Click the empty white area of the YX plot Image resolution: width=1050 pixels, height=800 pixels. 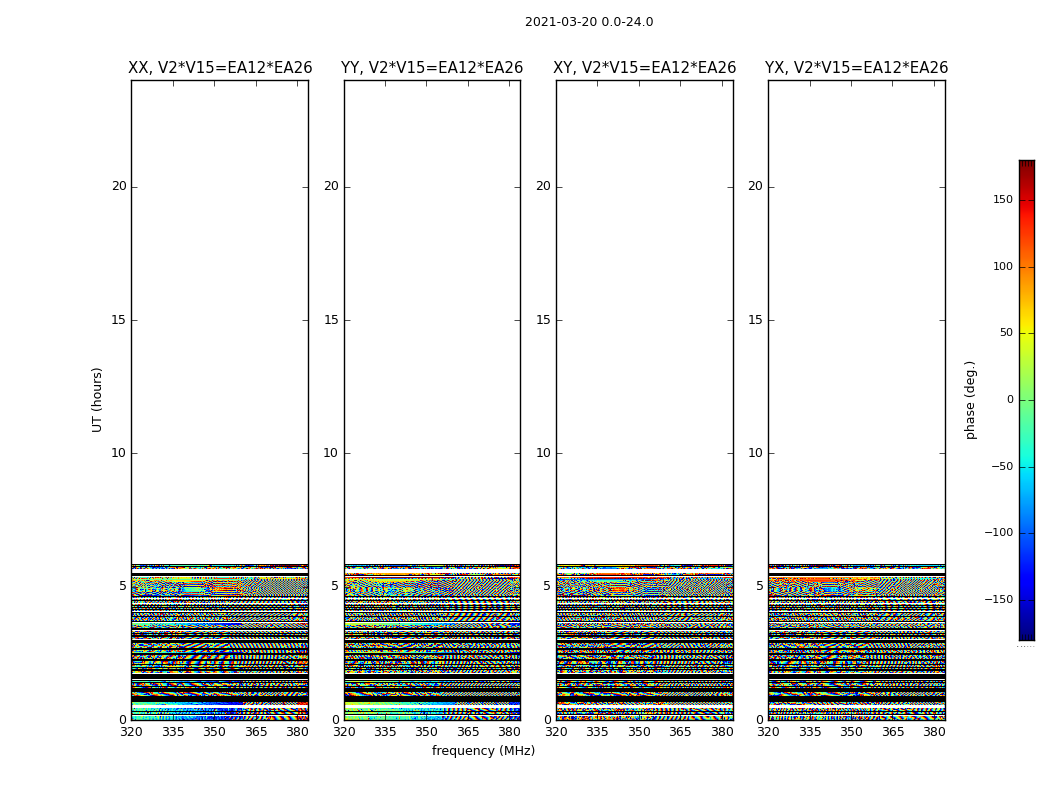[856, 320]
